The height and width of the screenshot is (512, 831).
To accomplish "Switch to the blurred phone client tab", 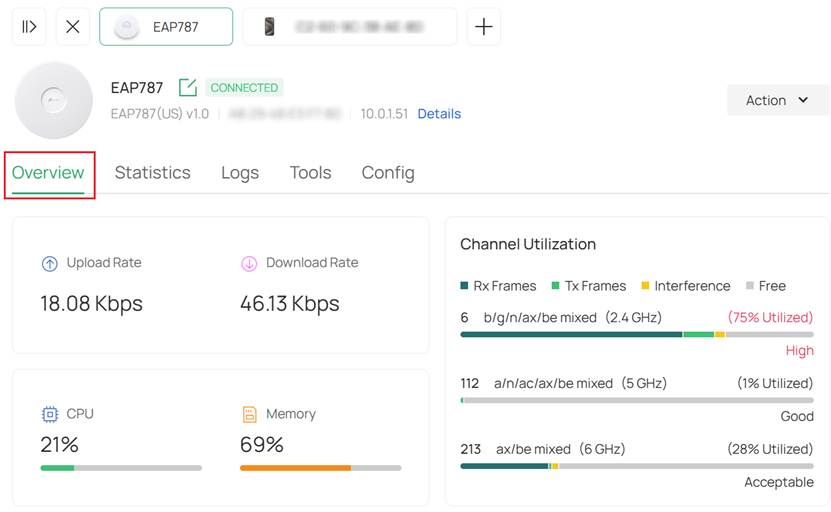I will point(350,27).
